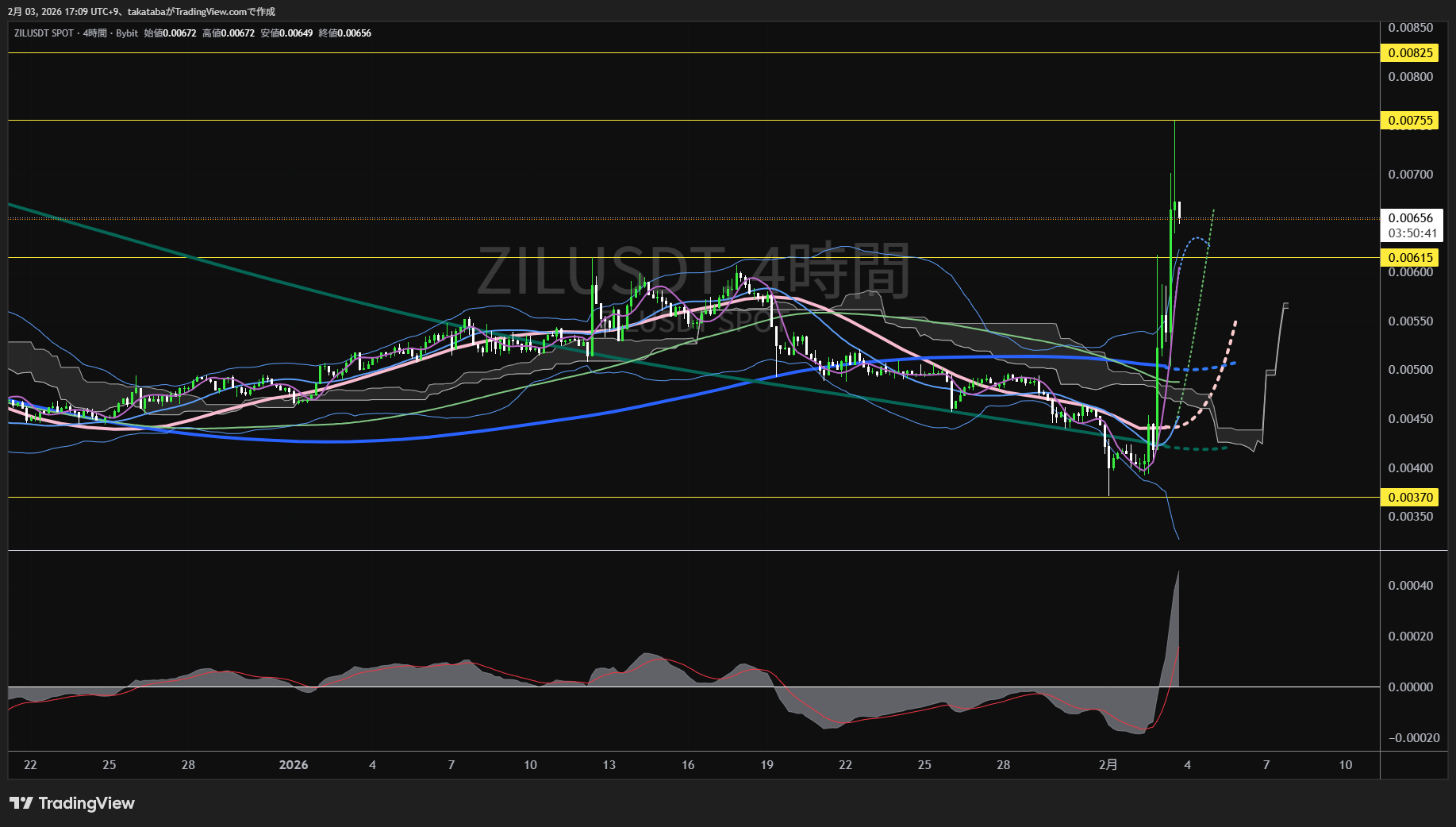Image resolution: width=1456 pixels, height=827 pixels.
Task: Click the closing price value 終値0.00656 in header
Action: (x=344, y=33)
